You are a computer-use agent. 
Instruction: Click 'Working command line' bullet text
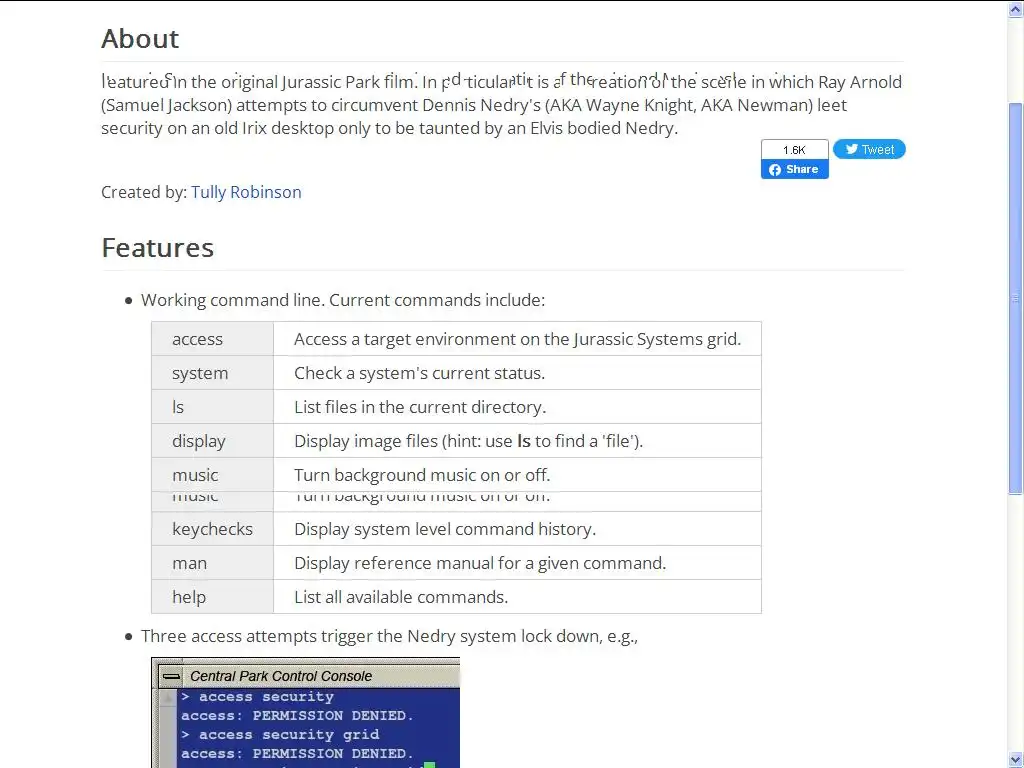[x=343, y=300]
